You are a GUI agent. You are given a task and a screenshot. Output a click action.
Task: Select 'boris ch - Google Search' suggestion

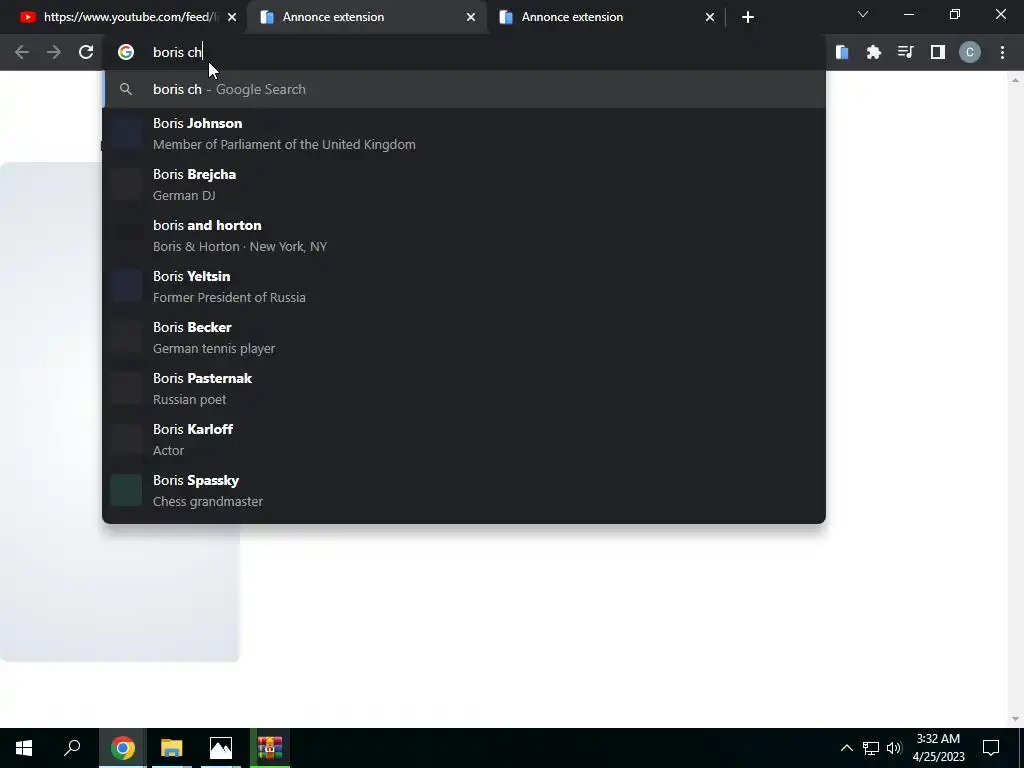click(464, 89)
